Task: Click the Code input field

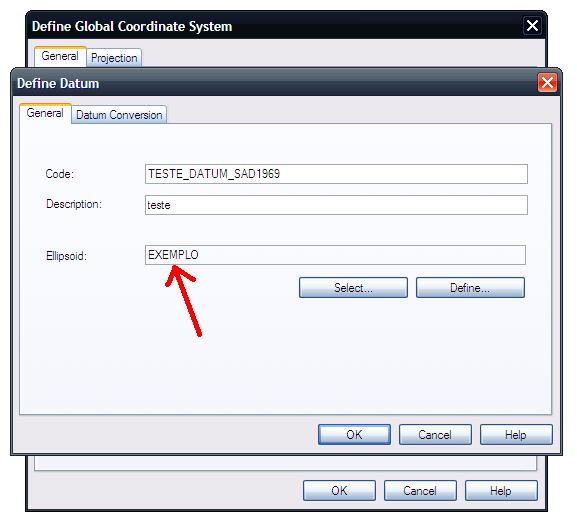Action: click(x=336, y=174)
